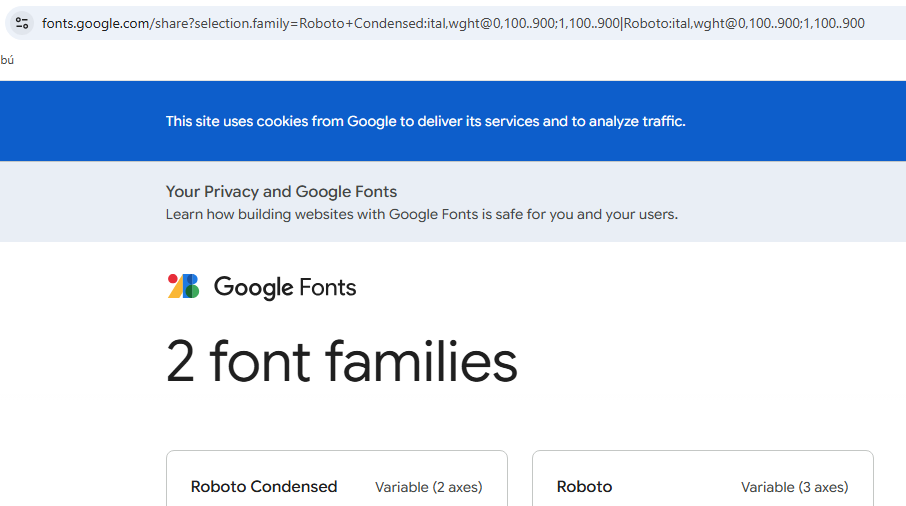Click the 'Variable (3 axes)' label
Screen dimensions: 906x506
(794, 488)
